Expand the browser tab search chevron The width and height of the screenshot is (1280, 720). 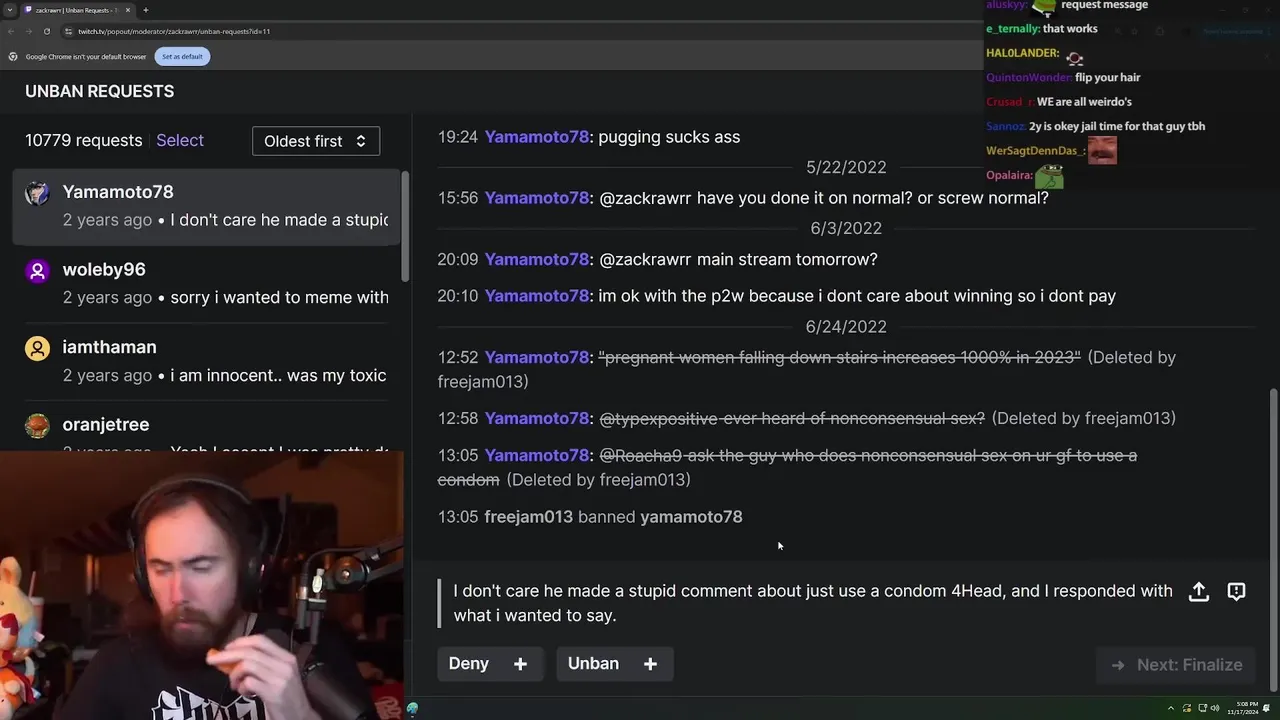10,10
